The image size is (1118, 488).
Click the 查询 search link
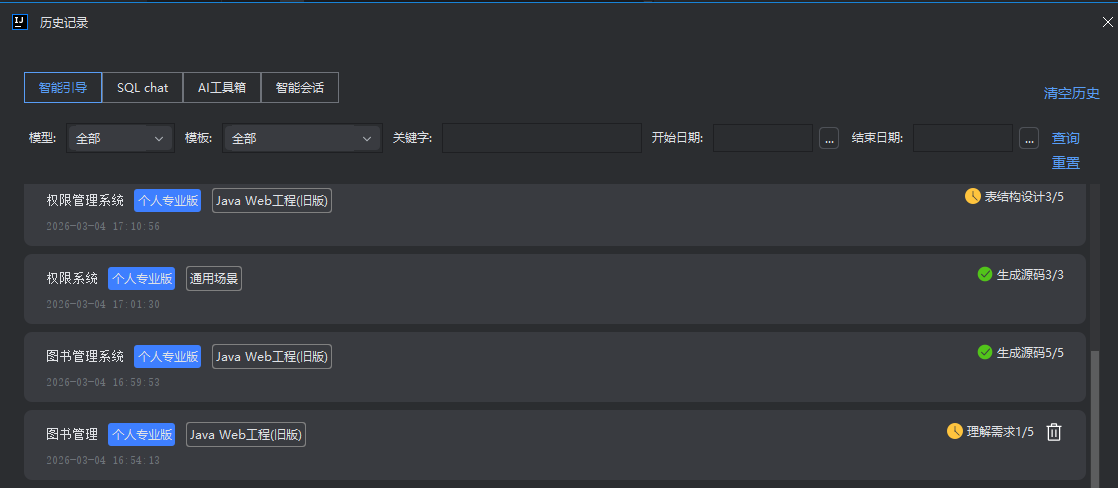point(1065,138)
